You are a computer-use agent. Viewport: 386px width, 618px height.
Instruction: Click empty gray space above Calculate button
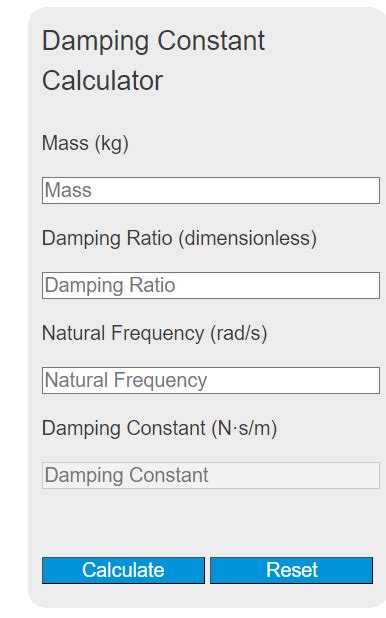pyautogui.click(x=207, y=524)
